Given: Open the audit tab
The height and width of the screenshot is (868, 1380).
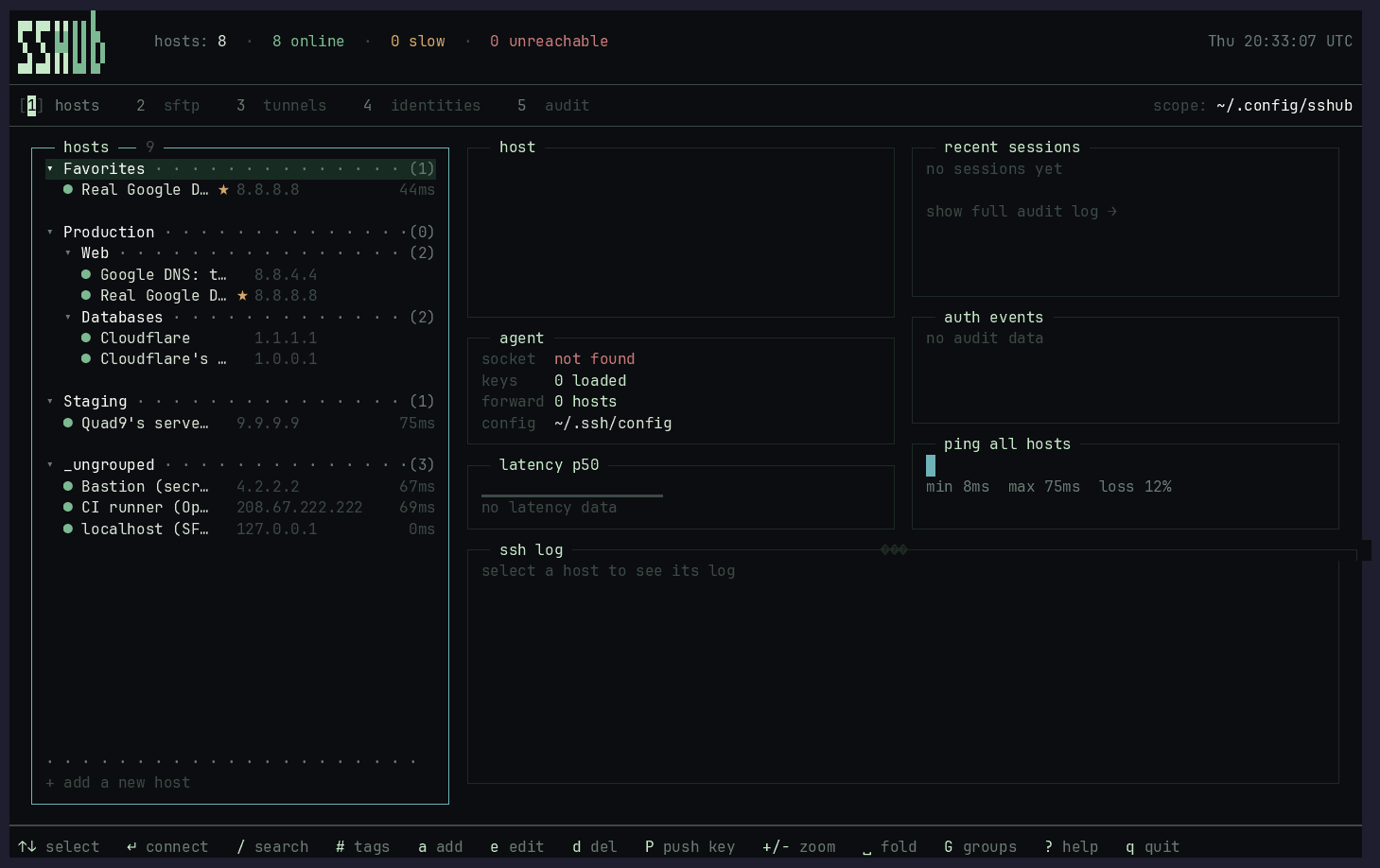Looking at the screenshot, I should point(553,105).
